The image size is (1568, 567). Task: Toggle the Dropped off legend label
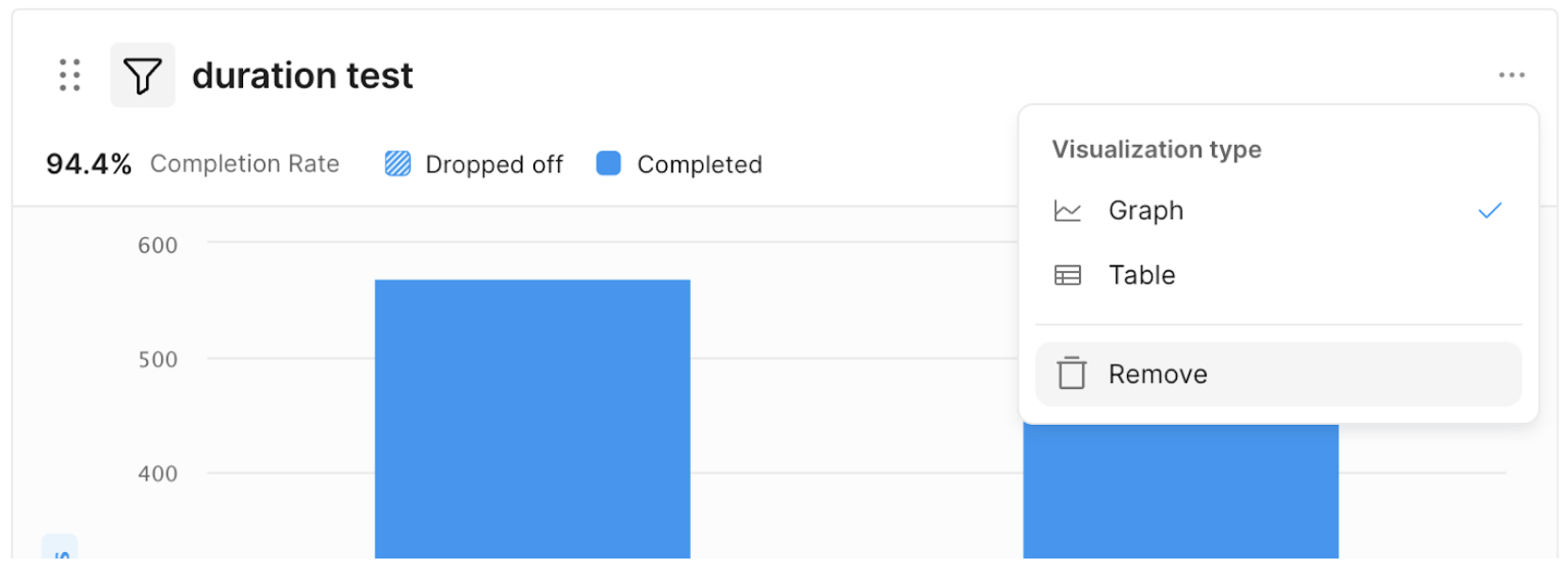[x=494, y=165]
